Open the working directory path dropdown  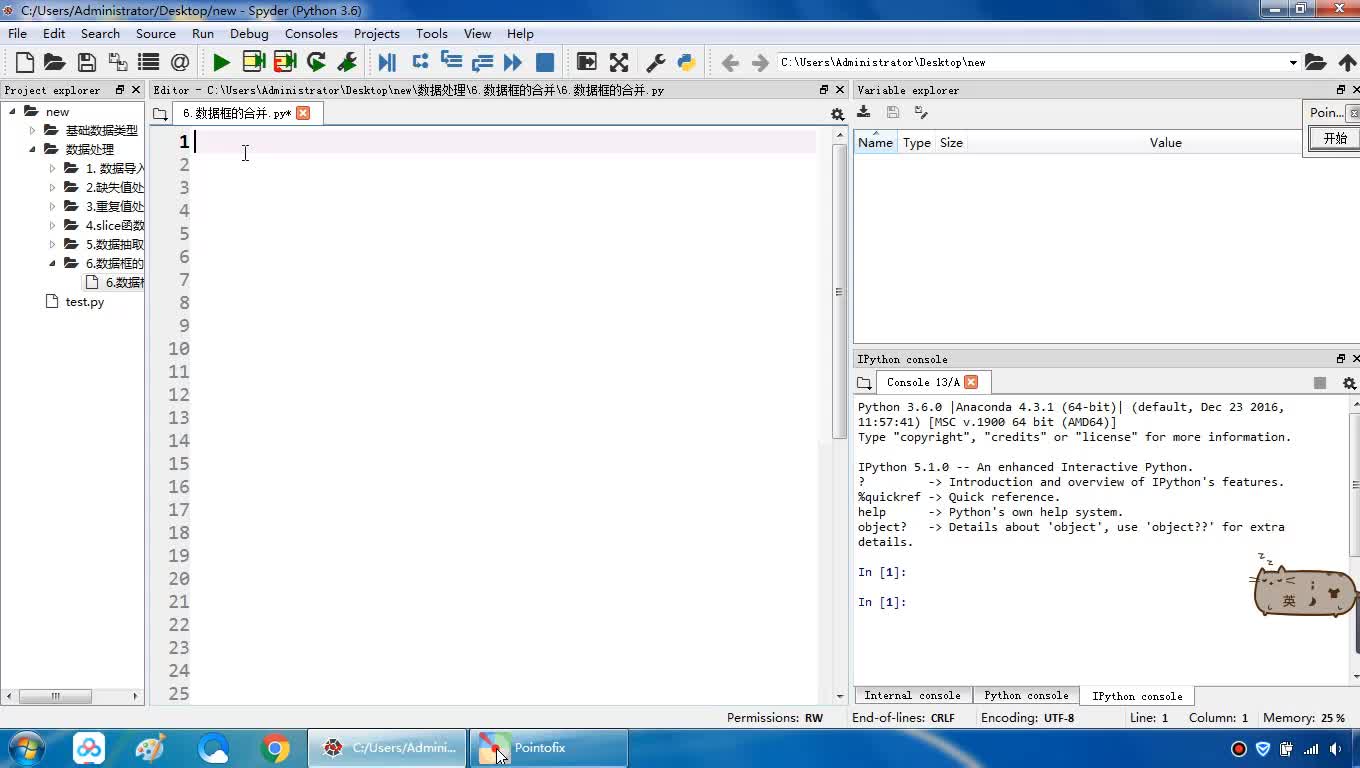pos(1292,62)
